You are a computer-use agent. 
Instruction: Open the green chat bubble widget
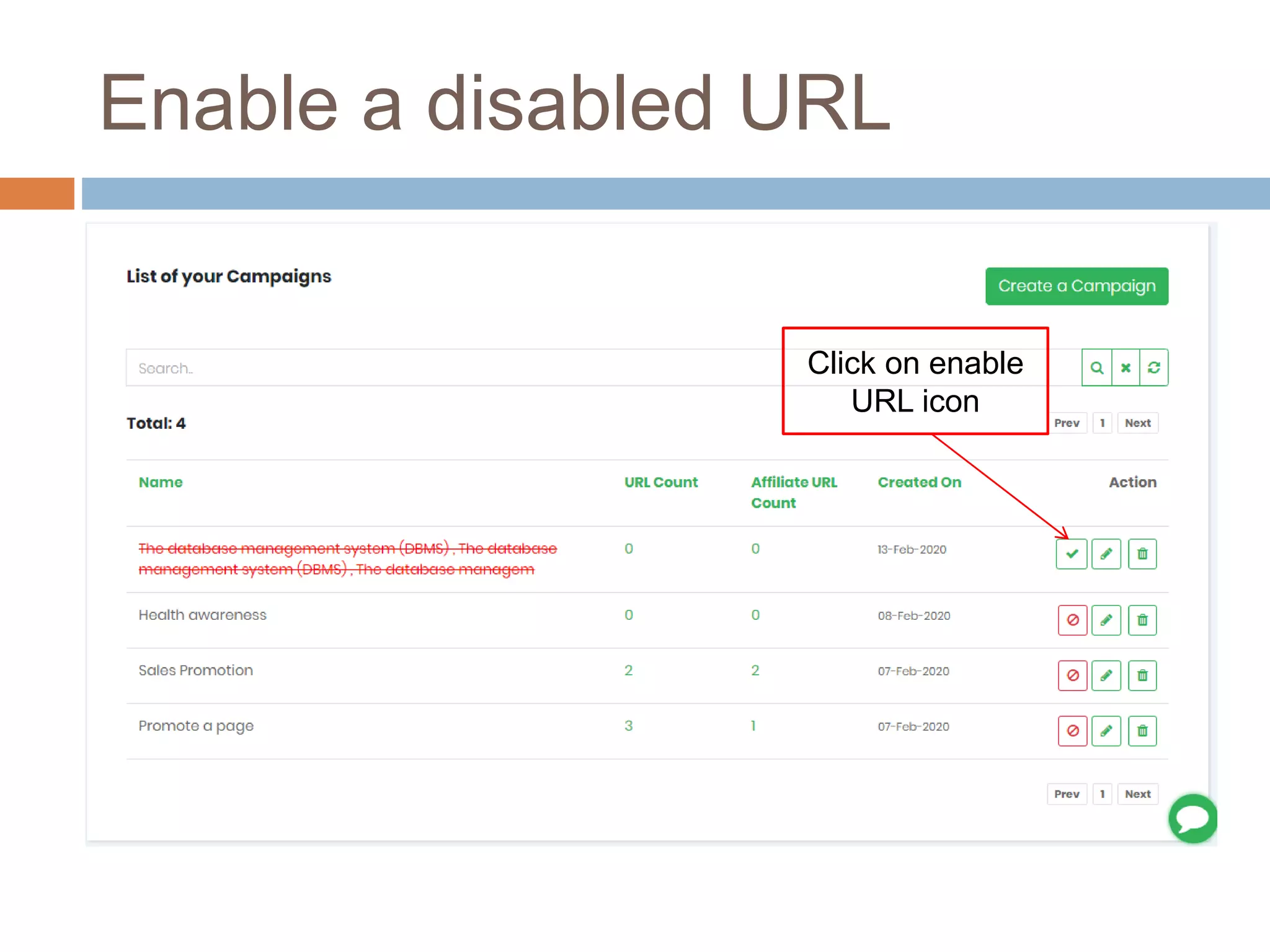[1192, 818]
